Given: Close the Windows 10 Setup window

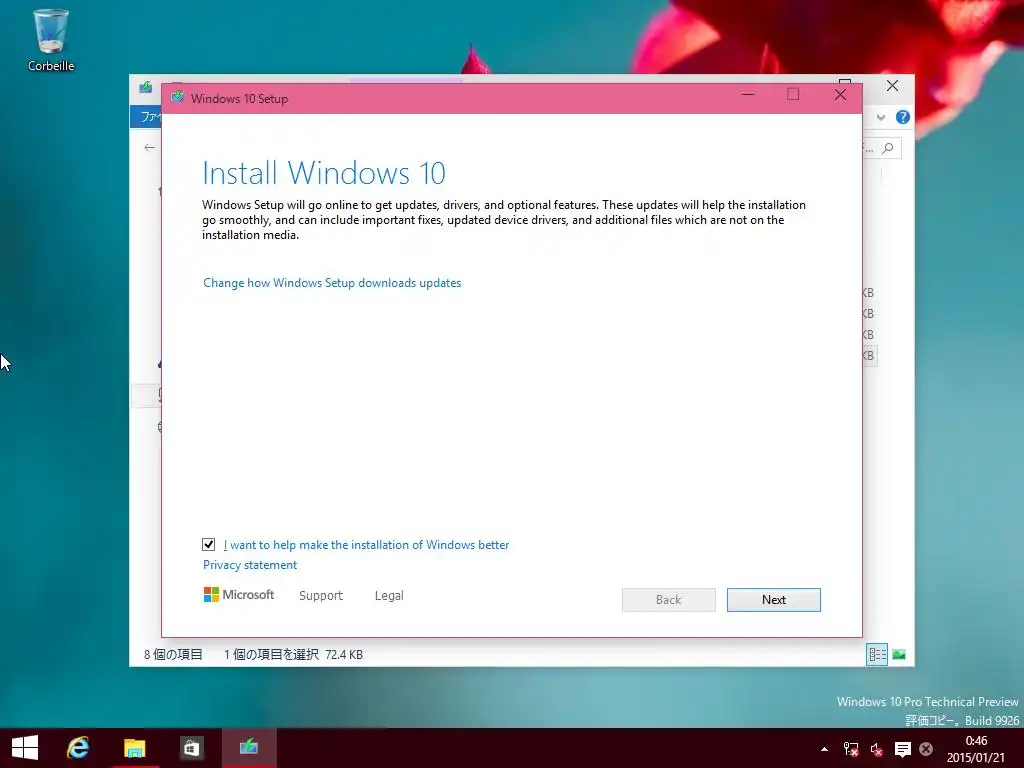Looking at the screenshot, I should [x=840, y=95].
